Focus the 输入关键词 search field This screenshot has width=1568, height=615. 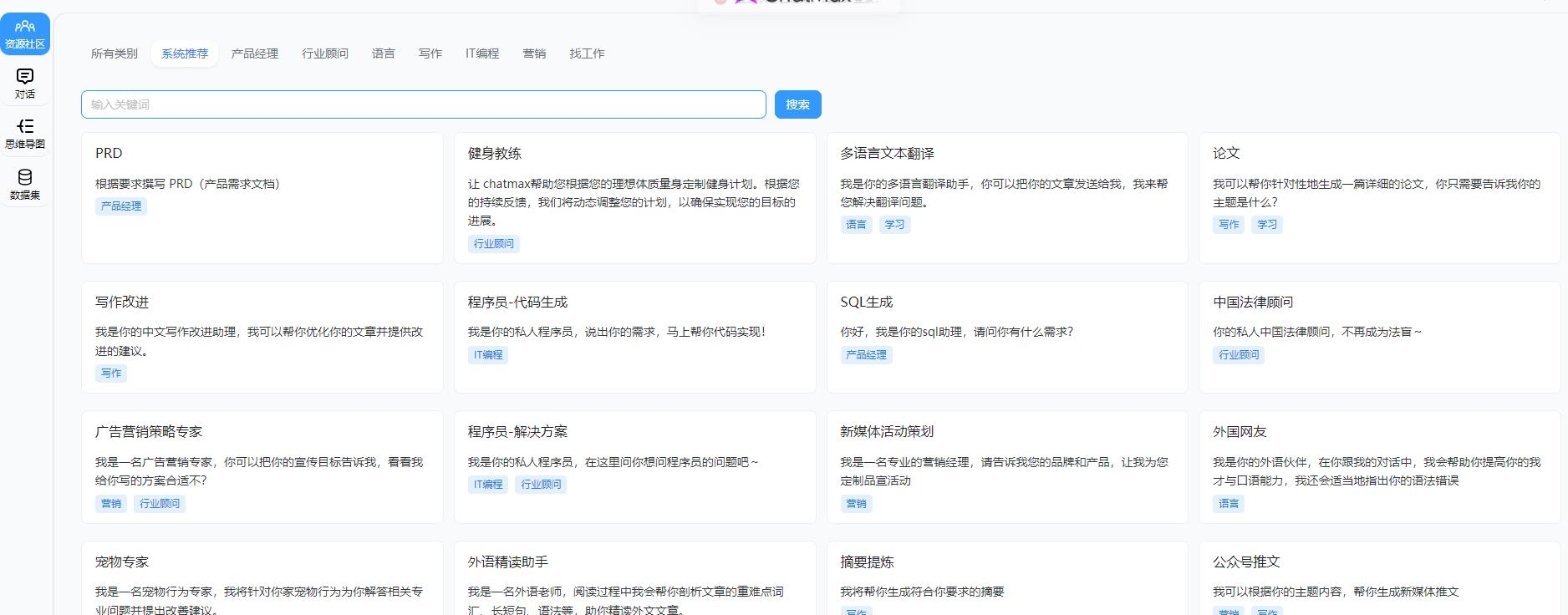tap(424, 104)
